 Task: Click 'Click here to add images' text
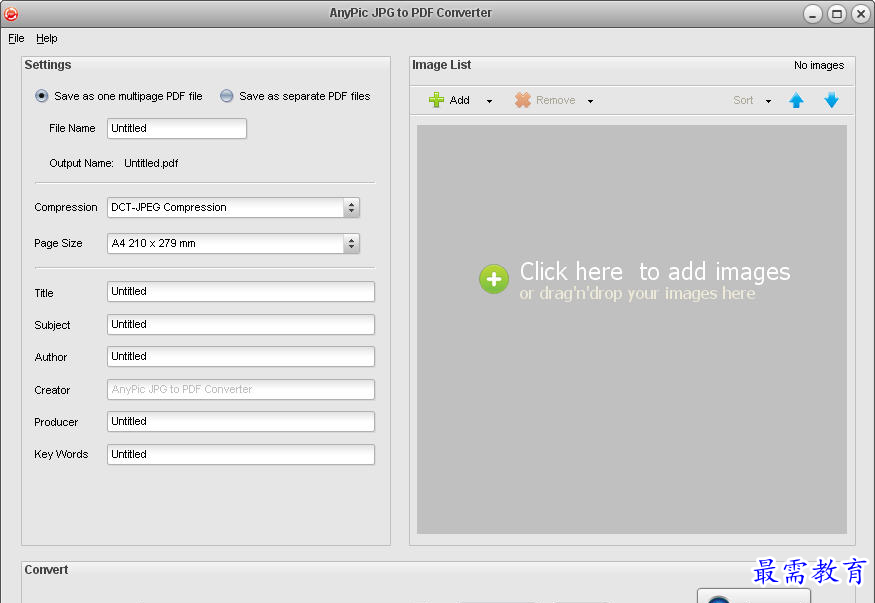click(x=655, y=272)
